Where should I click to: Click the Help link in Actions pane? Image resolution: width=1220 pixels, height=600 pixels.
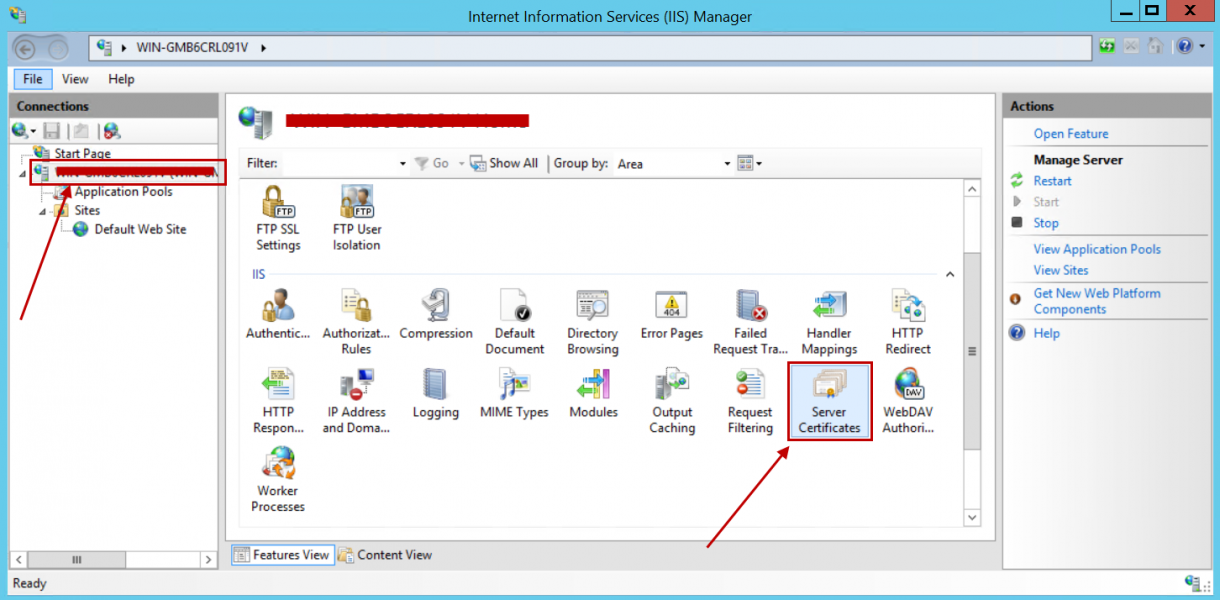coord(1047,333)
